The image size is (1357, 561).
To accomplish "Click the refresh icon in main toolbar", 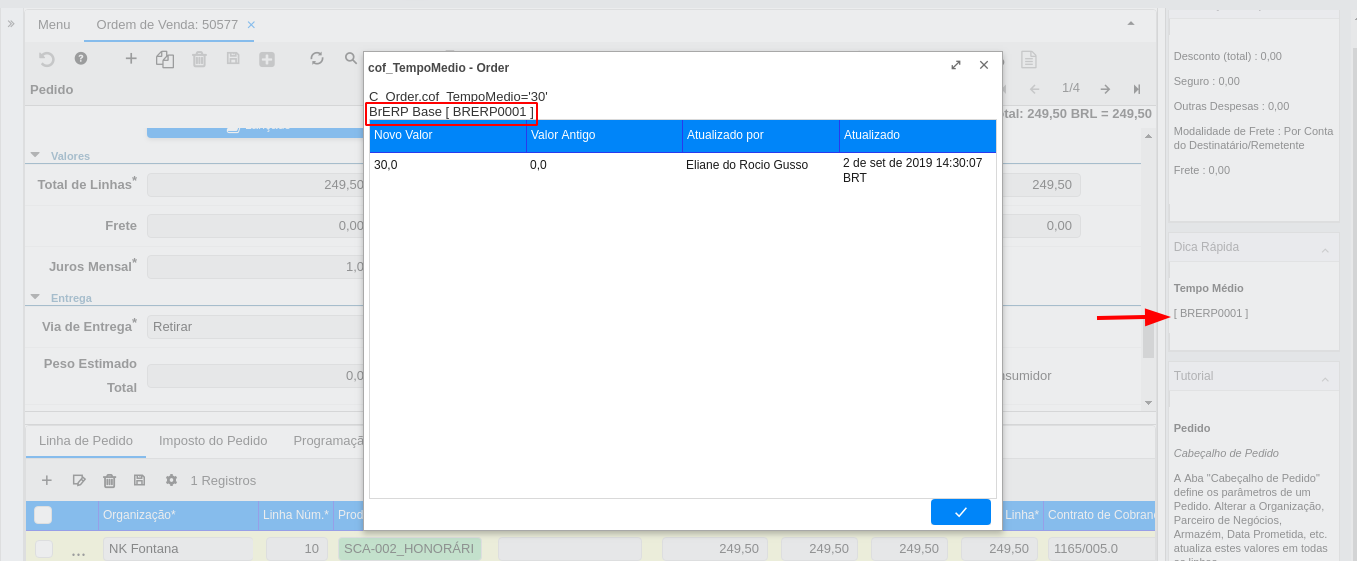I will point(317,59).
